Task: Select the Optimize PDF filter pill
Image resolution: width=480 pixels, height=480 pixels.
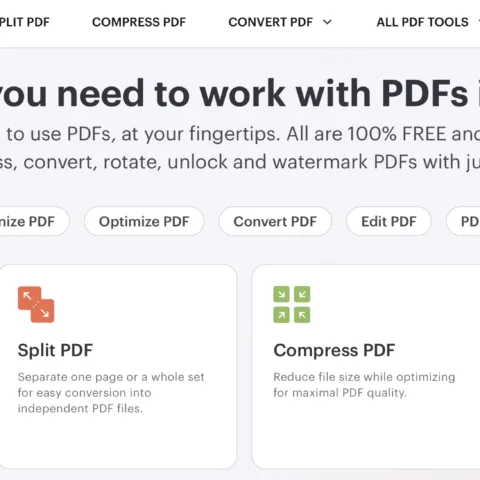Action: (x=144, y=221)
